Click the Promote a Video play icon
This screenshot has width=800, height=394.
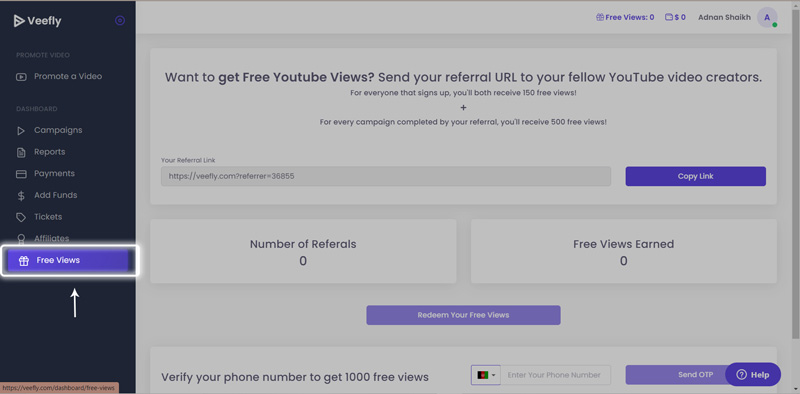click(x=21, y=77)
